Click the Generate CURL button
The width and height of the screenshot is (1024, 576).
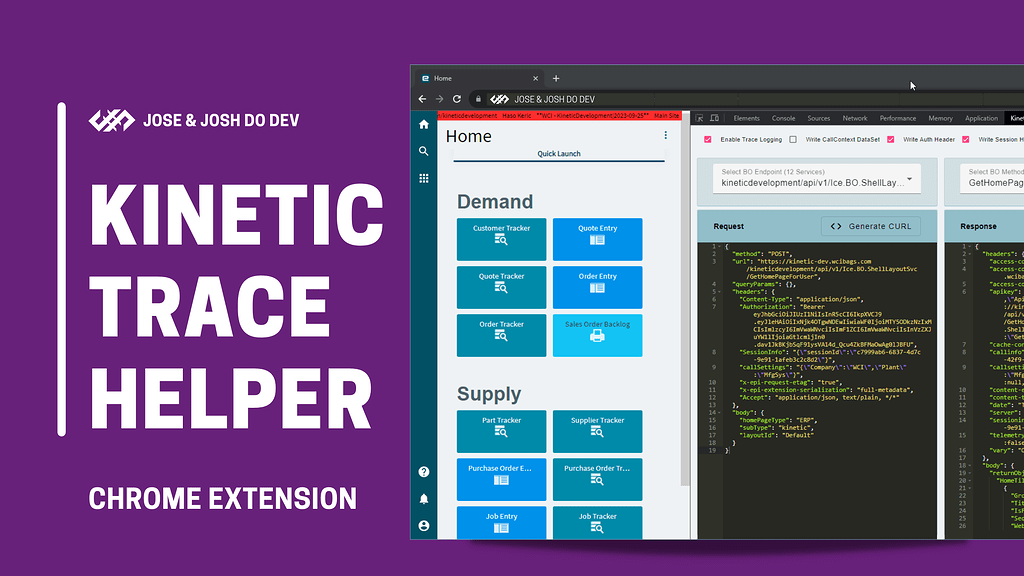coord(871,226)
